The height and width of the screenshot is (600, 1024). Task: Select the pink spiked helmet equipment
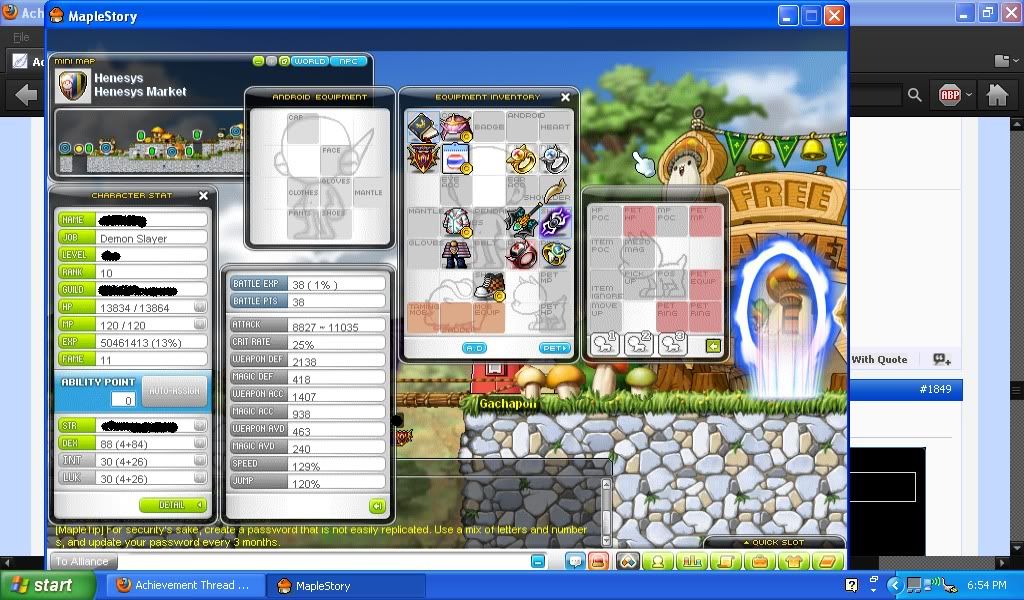click(456, 127)
